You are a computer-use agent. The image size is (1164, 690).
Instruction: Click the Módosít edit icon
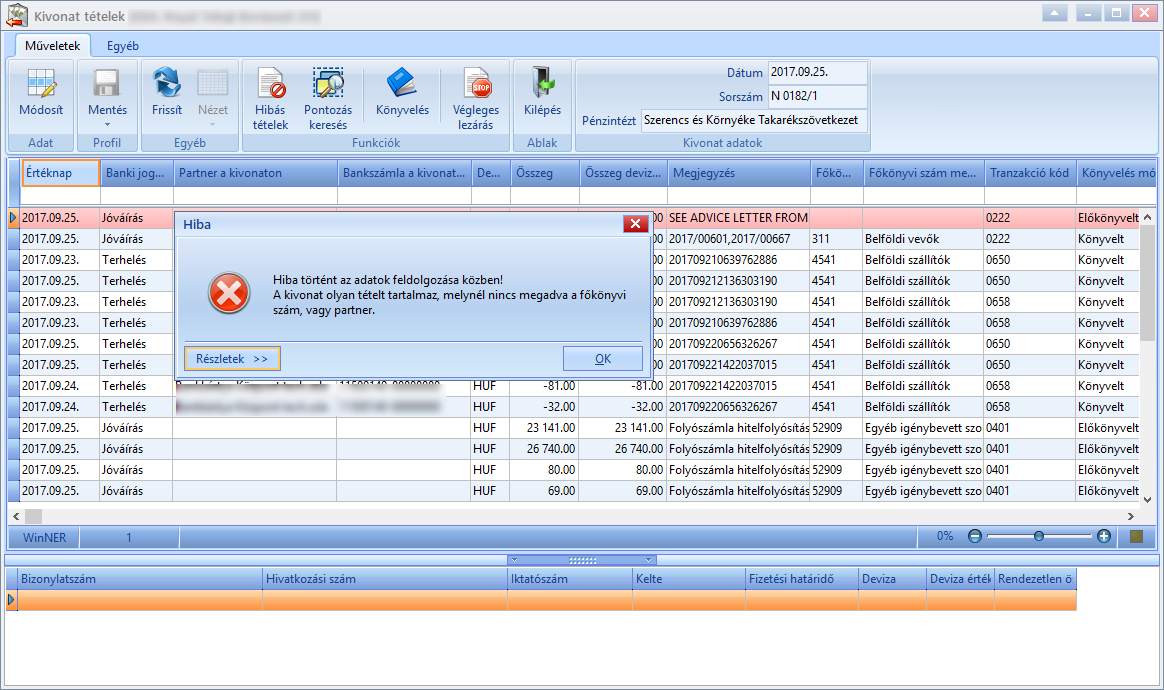(41, 83)
